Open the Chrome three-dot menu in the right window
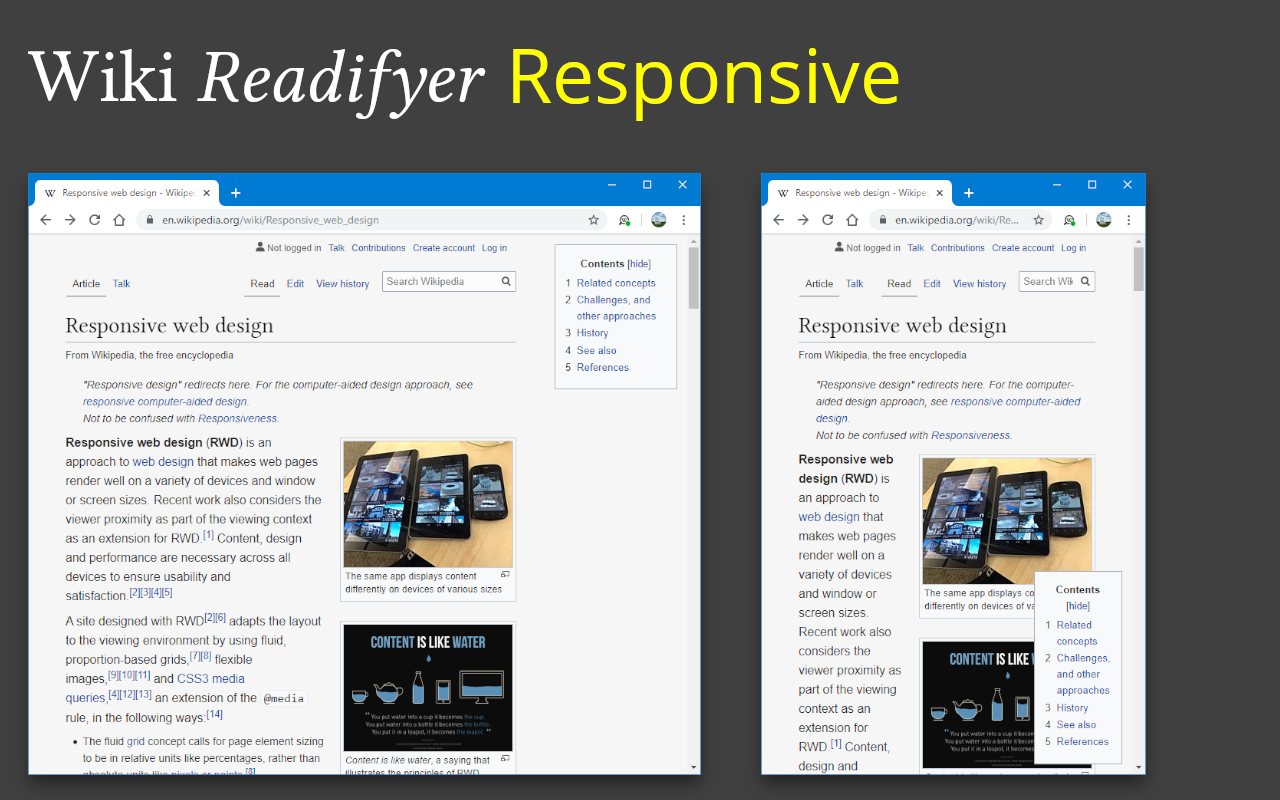 click(x=1129, y=220)
